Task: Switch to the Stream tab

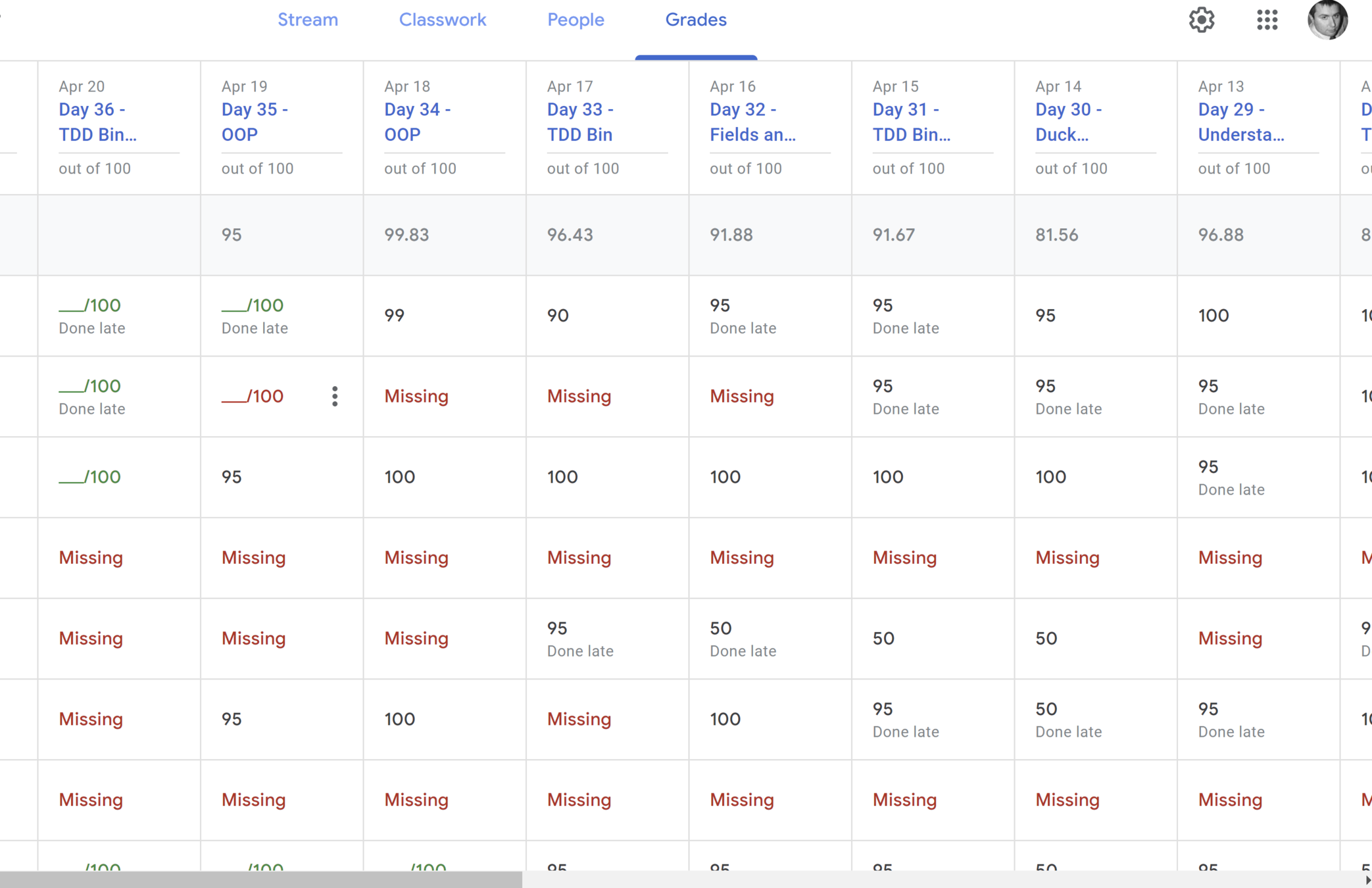Action: pos(308,20)
